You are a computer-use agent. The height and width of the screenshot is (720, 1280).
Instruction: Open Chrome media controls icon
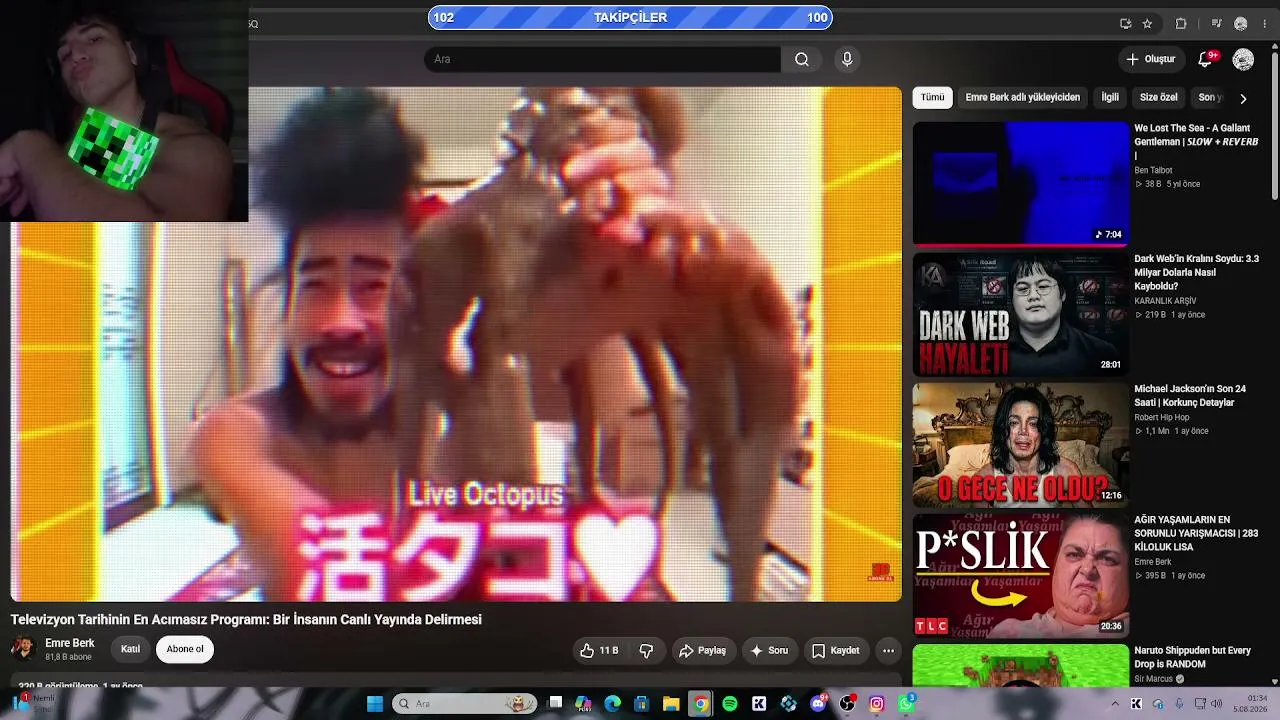tap(1216, 23)
